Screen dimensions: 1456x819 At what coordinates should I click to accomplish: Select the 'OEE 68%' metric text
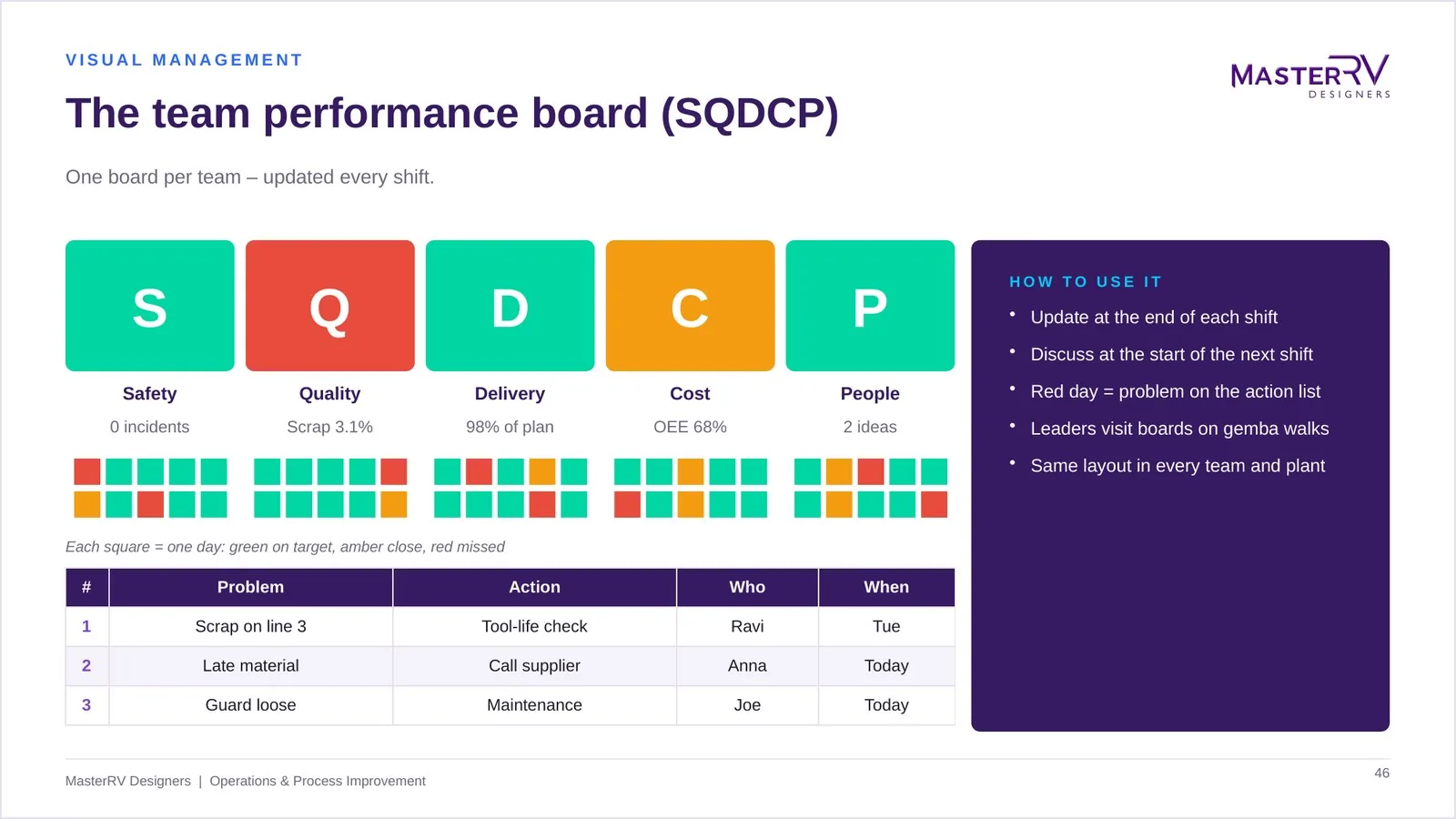(691, 427)
